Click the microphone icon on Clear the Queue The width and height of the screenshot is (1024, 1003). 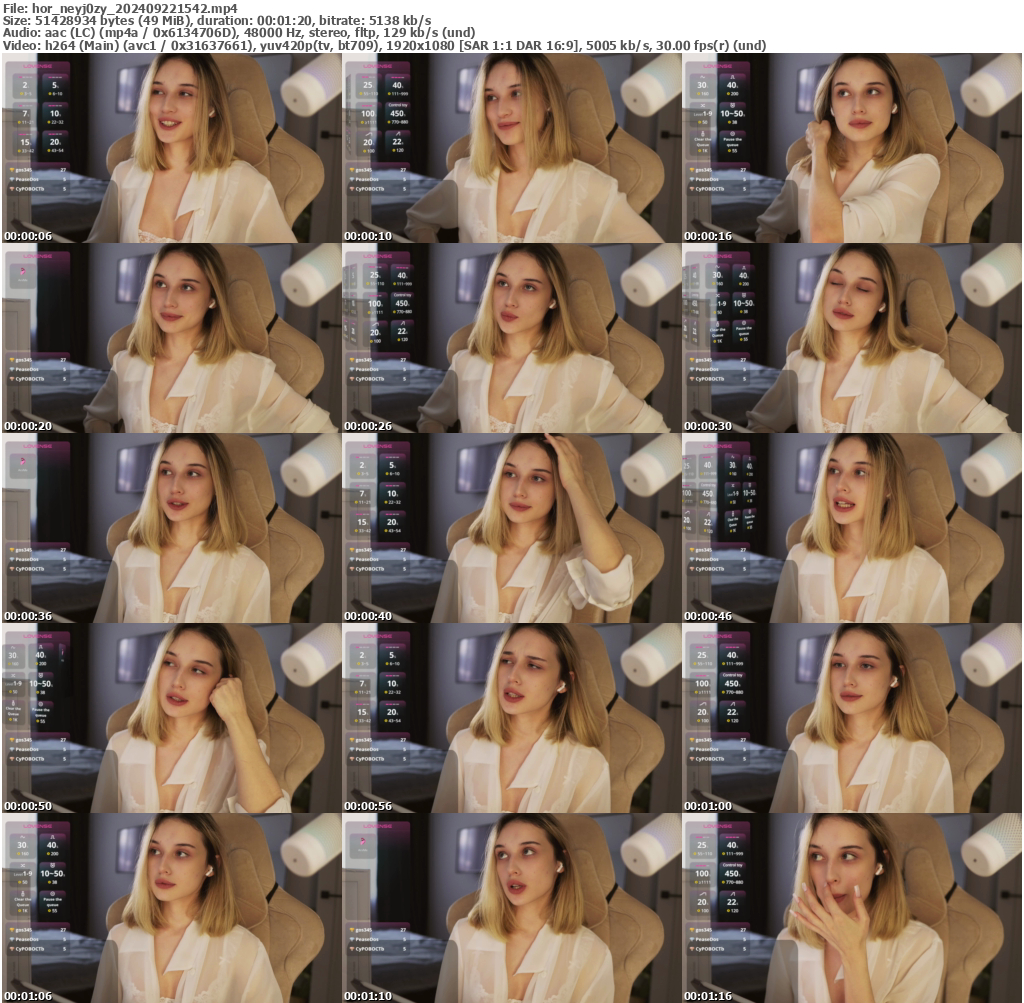pyautogui.click(x=703, y=133)
